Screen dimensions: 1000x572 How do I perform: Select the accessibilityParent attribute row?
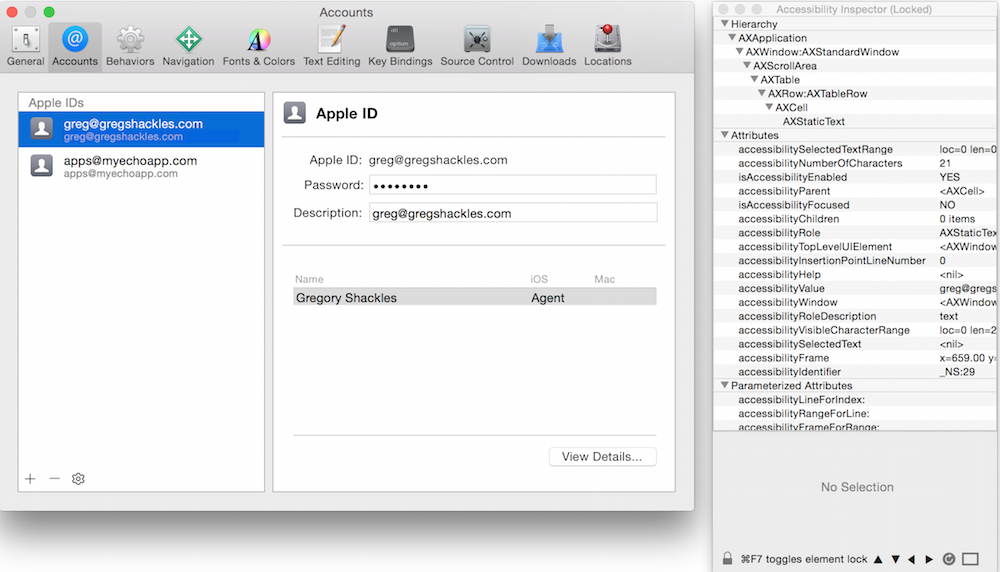click(855, 191)
